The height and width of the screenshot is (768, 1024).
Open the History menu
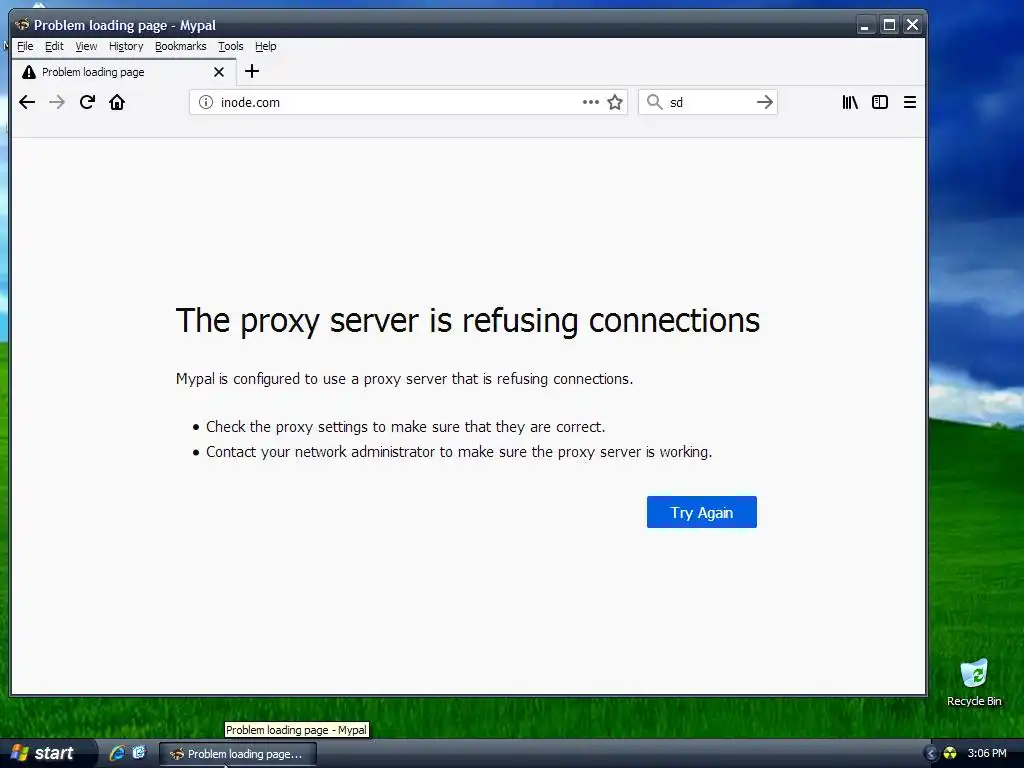click(x=126, y=46)
